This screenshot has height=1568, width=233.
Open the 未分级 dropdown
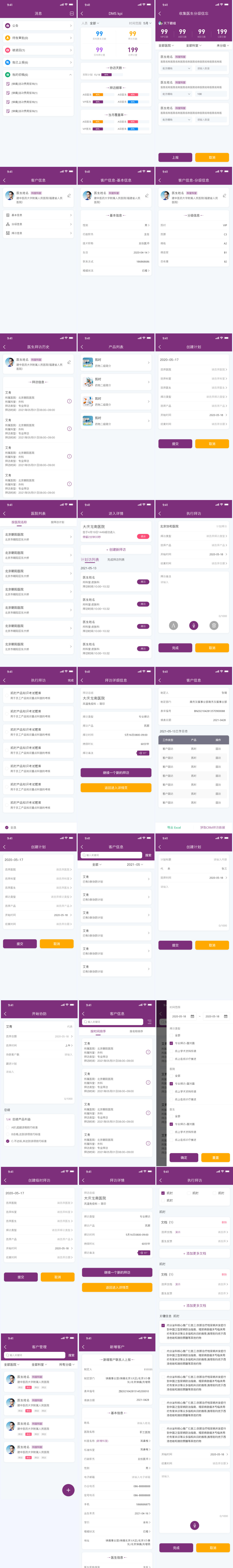click(x=222, y=45)
